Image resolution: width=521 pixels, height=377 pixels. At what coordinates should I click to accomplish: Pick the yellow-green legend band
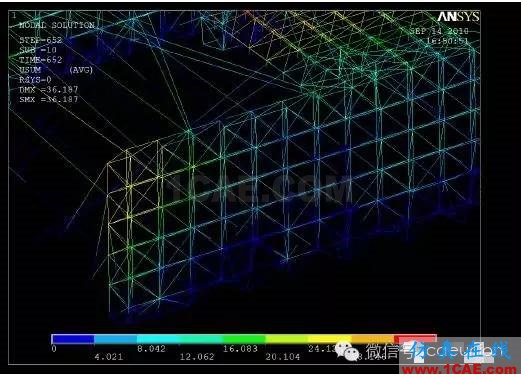coord(287,339)
